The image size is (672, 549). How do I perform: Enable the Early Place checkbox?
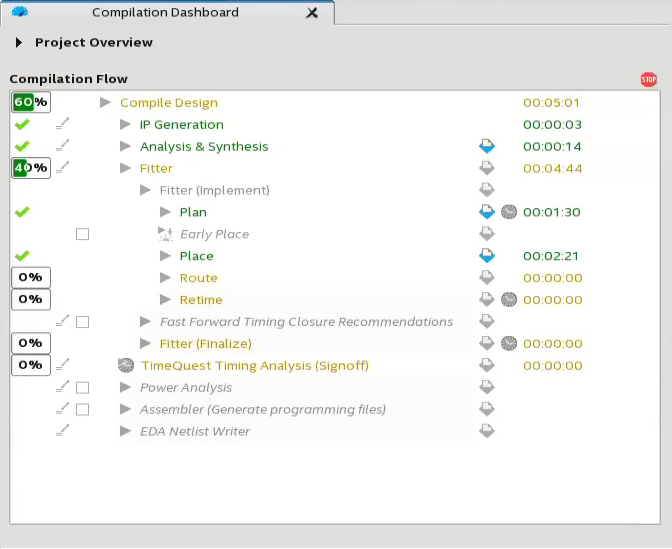83,234
